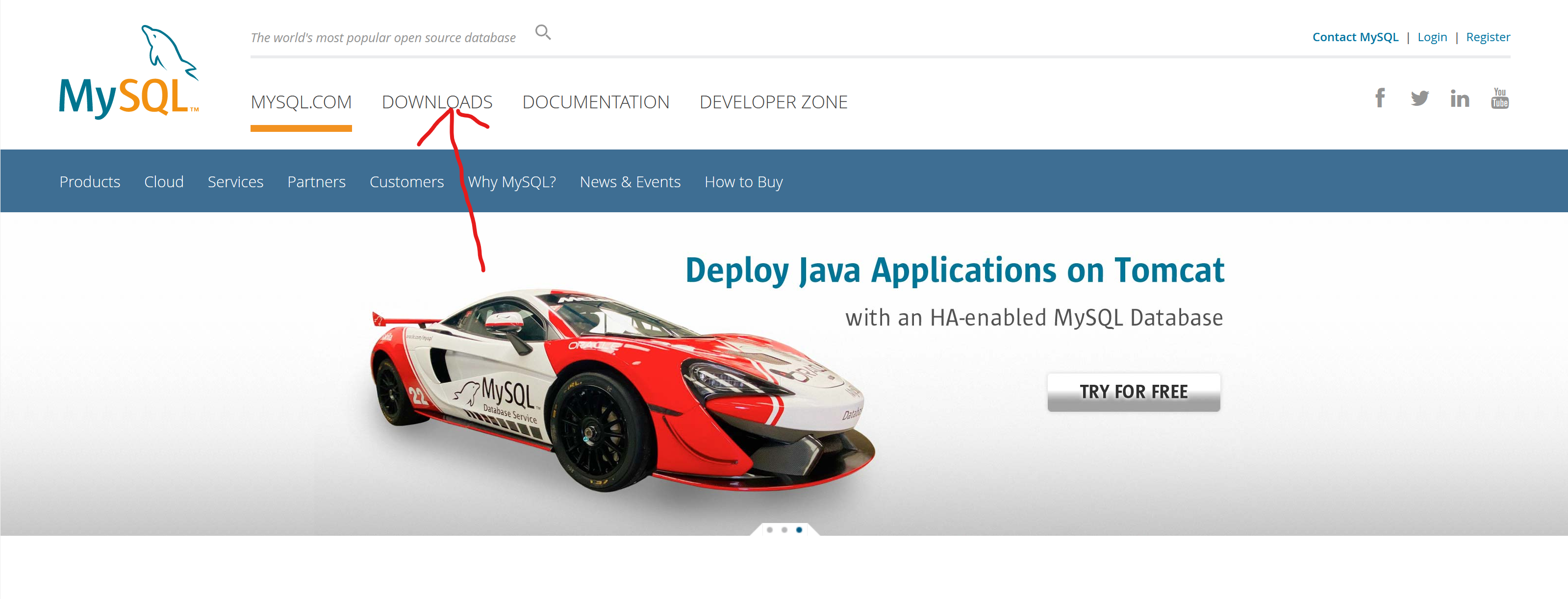Open the Products menu

tap(89, 182)
